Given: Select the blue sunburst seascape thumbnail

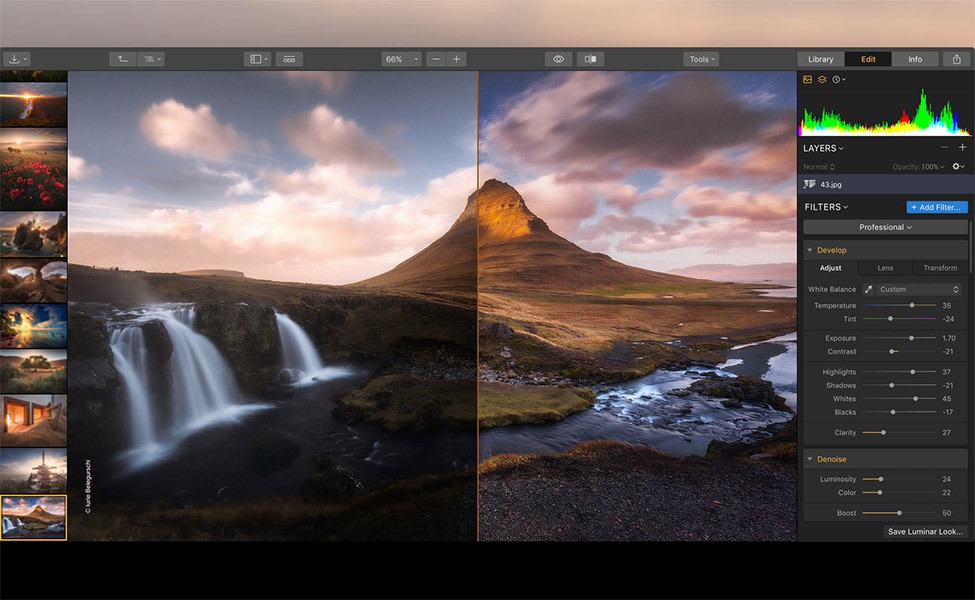Looking at the screenshot, I should (34, 325).
